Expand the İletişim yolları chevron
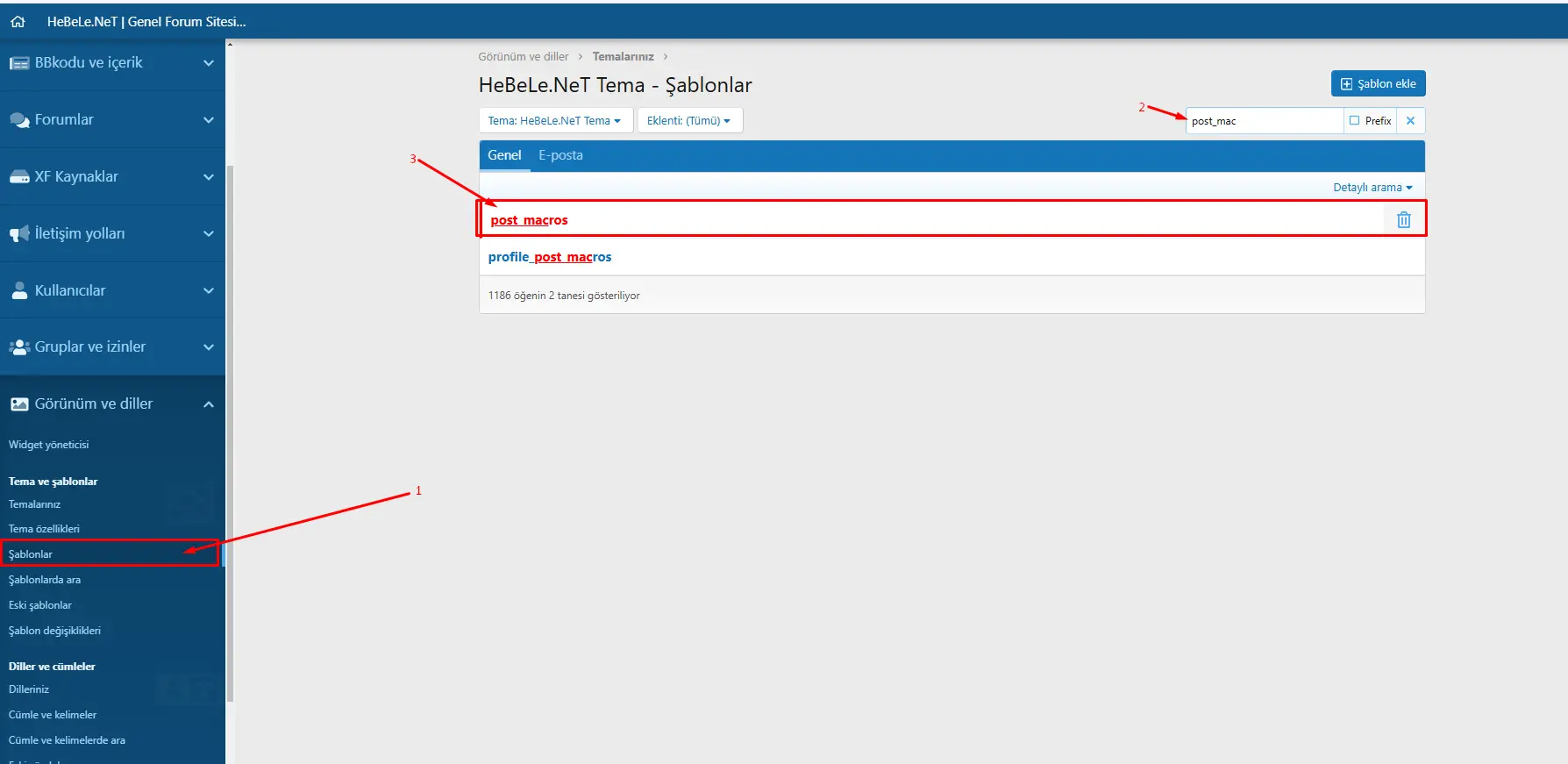The height and width of the screenshot is (764, 1568). (x=209, y=234)
